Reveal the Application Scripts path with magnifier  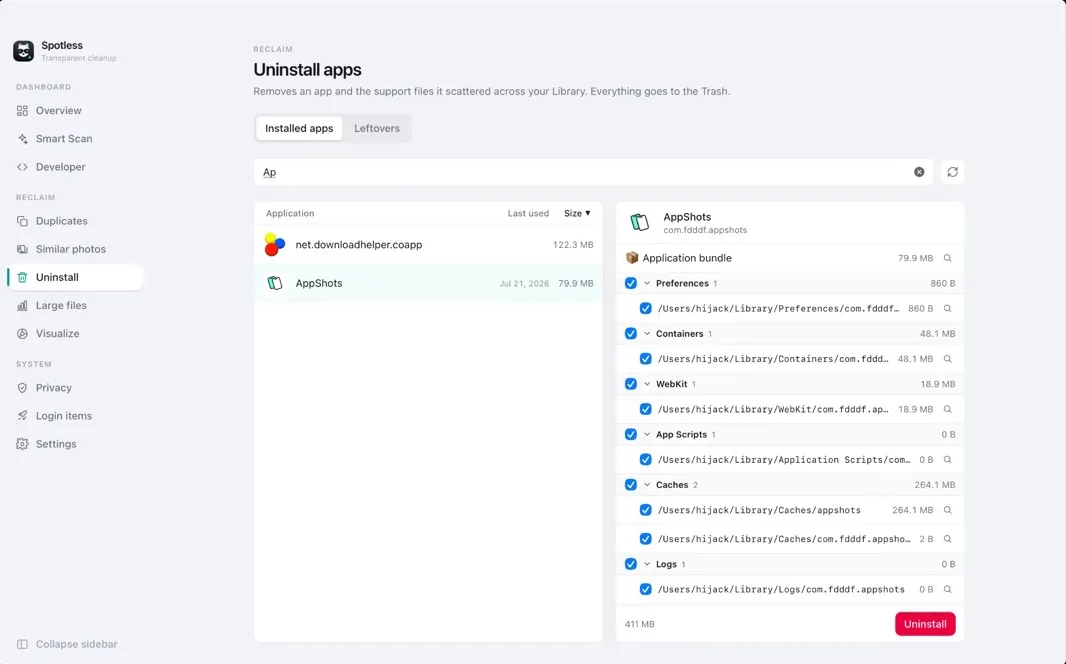click(947, 459)
